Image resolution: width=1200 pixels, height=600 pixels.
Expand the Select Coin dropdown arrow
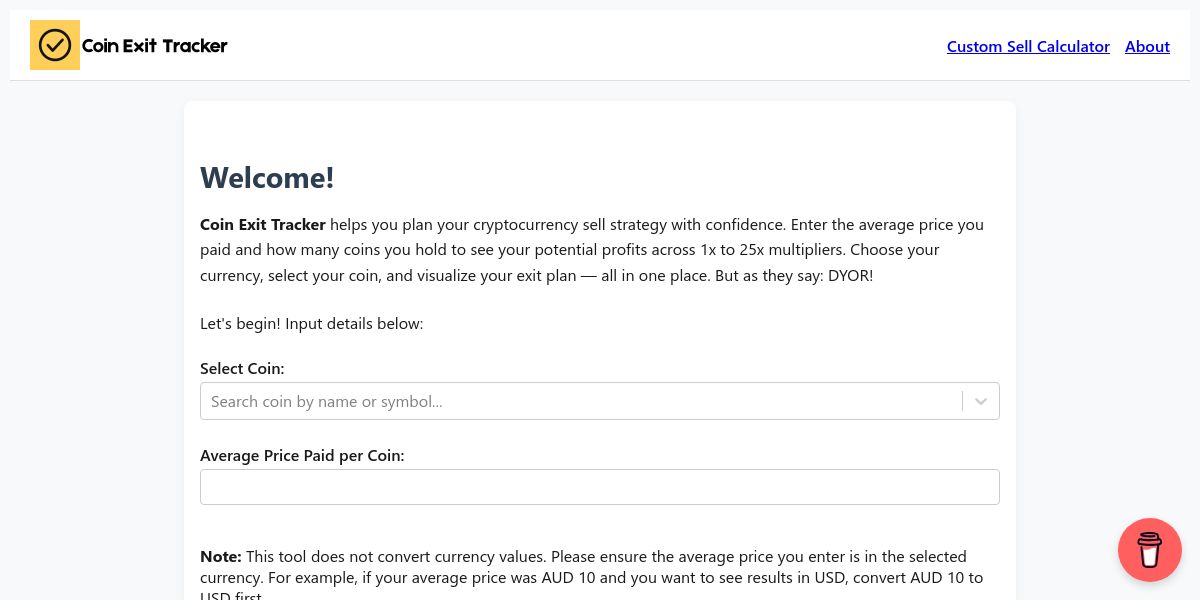tap(981, 401)
